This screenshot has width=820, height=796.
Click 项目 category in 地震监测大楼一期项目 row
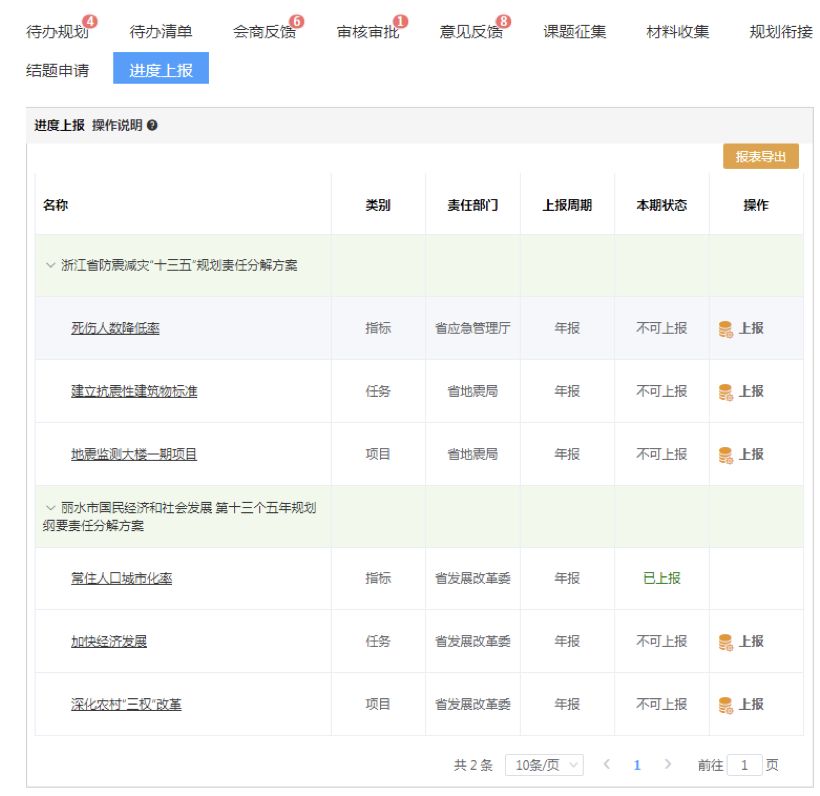[378, 454]
